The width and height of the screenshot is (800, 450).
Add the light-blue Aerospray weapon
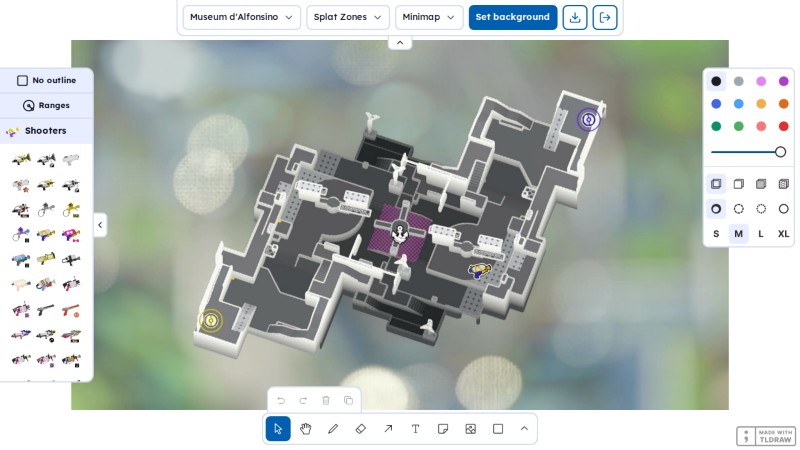pyautogui.click(x=21, y=259)
